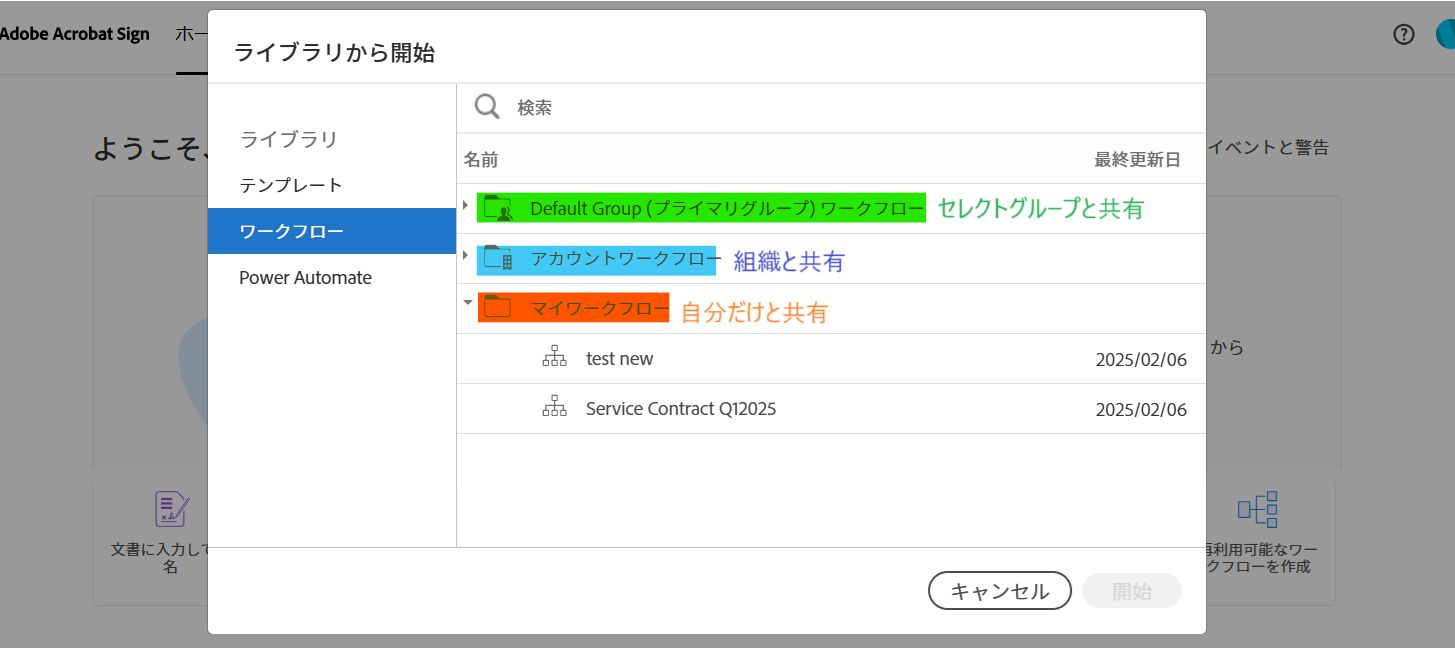Click the workflow icon beside test new
This screenshot has height=648, width=1455.
[x=554, y=358]
